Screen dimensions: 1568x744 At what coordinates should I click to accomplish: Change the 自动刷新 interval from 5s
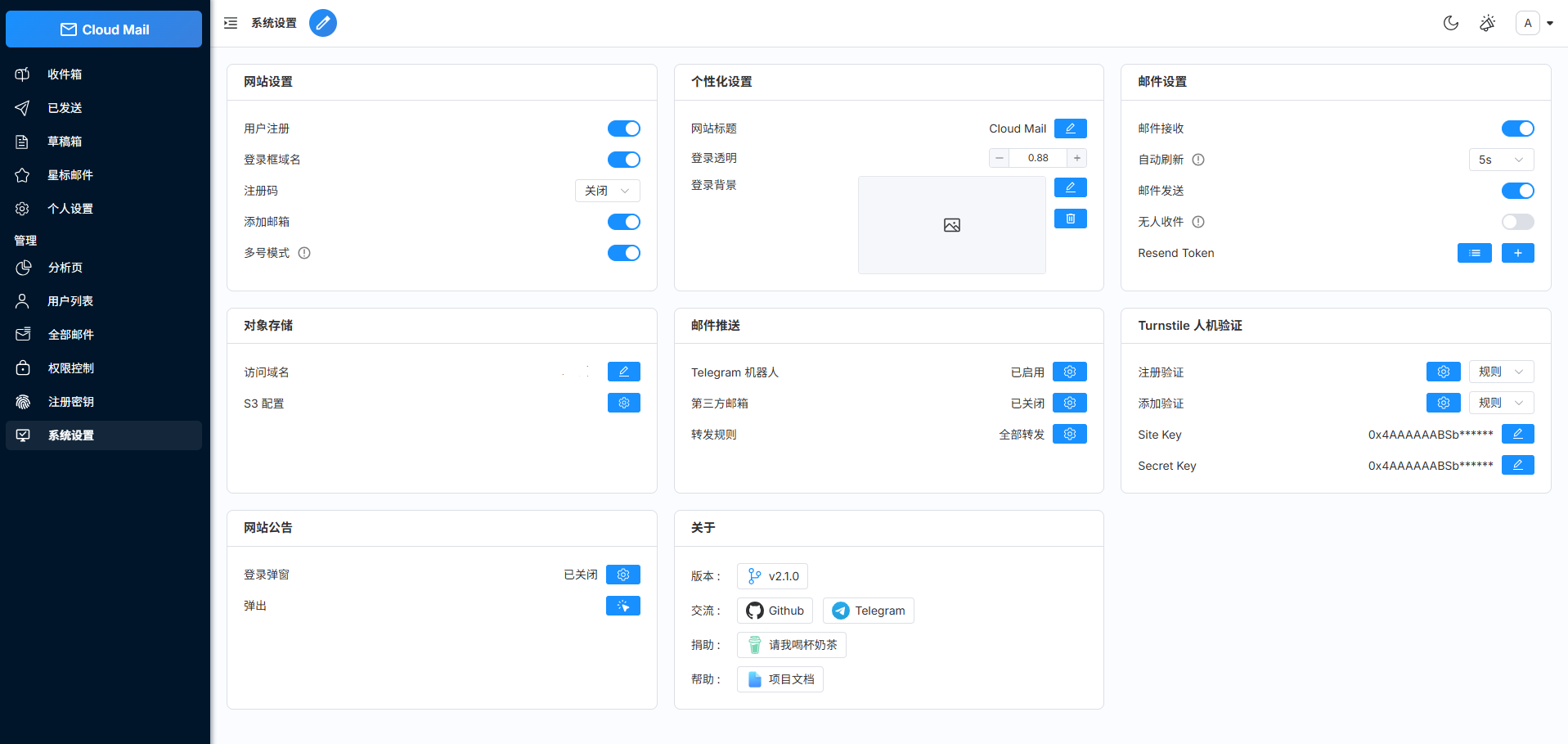(x=1501, y=159)
